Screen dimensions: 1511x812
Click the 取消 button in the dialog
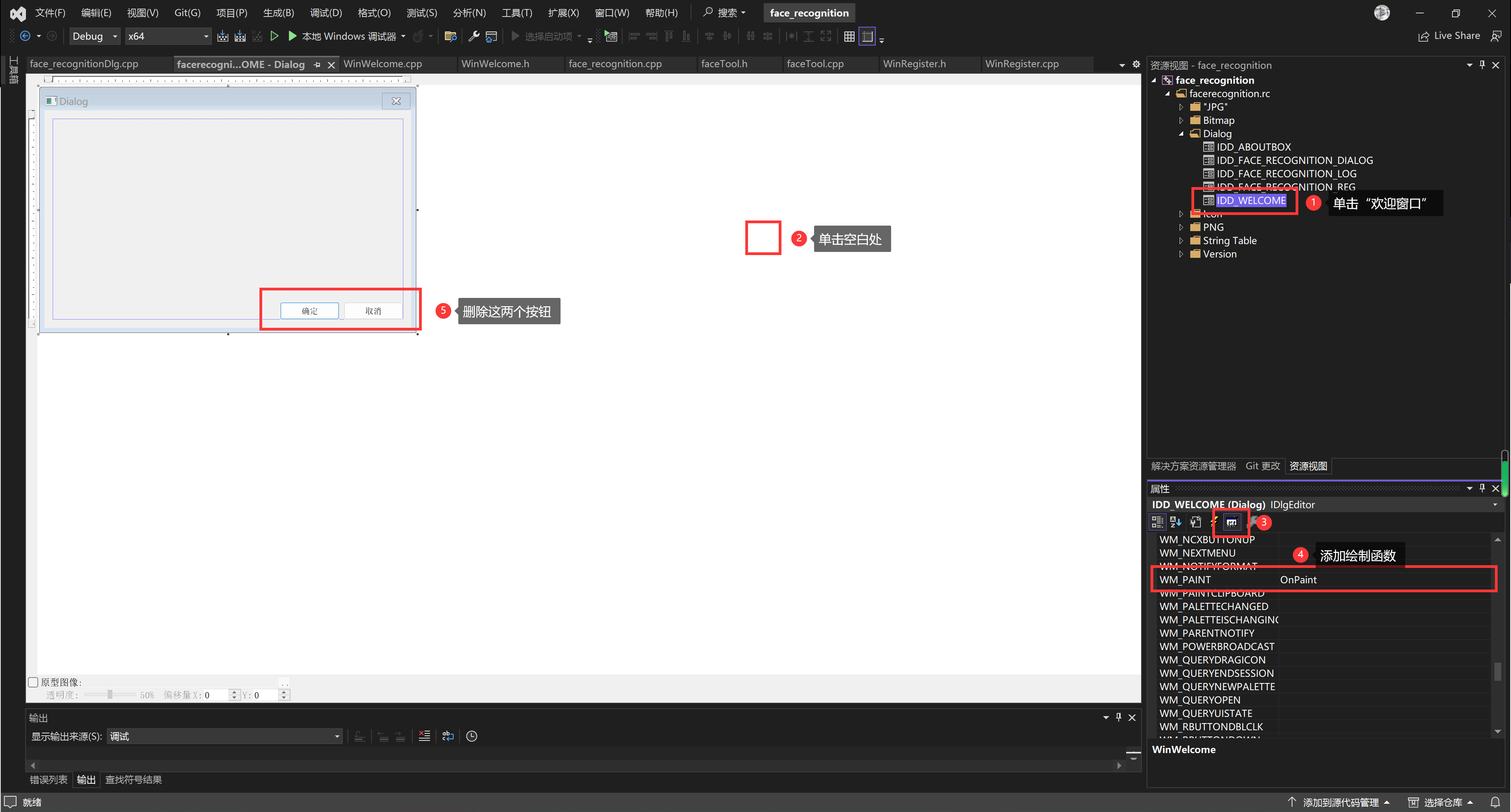[x=373, y=311]
